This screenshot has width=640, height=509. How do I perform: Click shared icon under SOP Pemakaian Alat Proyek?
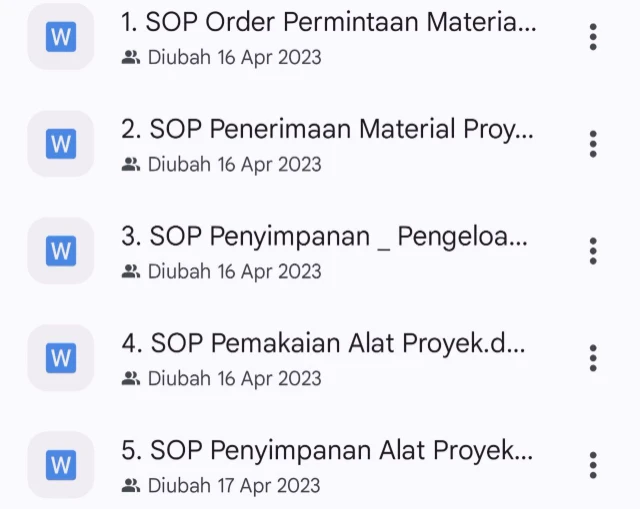tap(130, 379)
